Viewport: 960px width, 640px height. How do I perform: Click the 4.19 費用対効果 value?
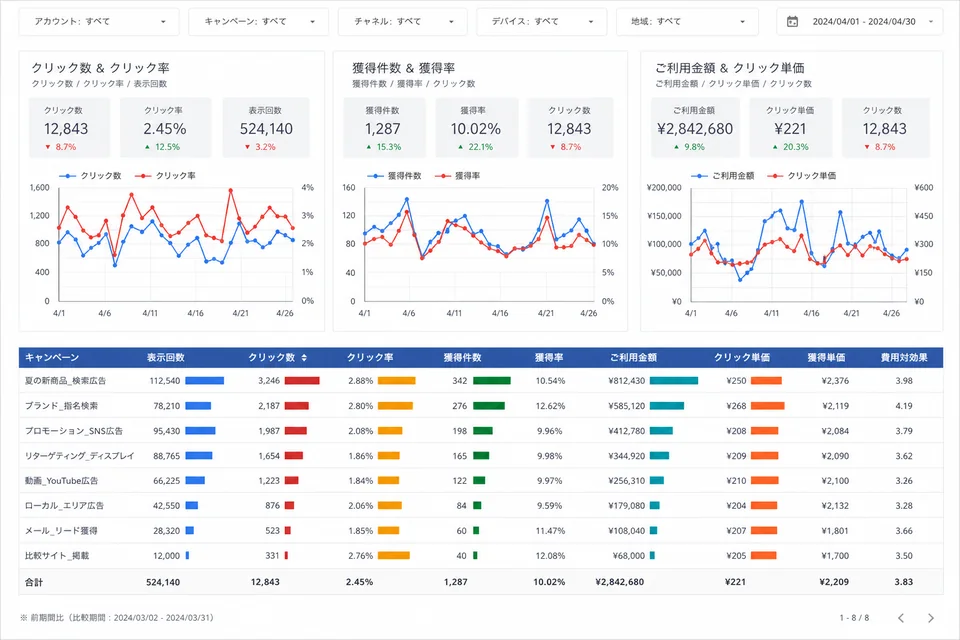(x=904, y=406)
